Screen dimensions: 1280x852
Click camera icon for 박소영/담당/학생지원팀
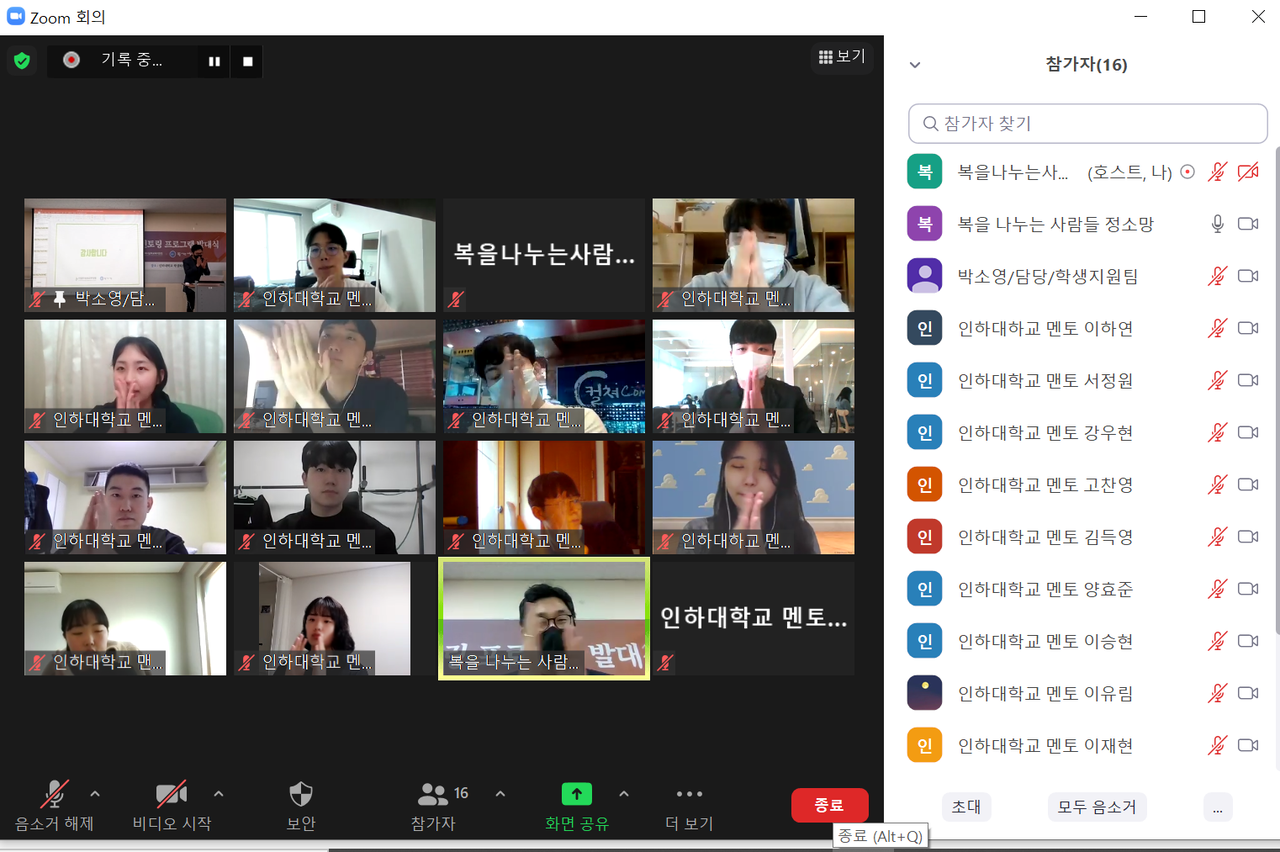[1248, 276]
